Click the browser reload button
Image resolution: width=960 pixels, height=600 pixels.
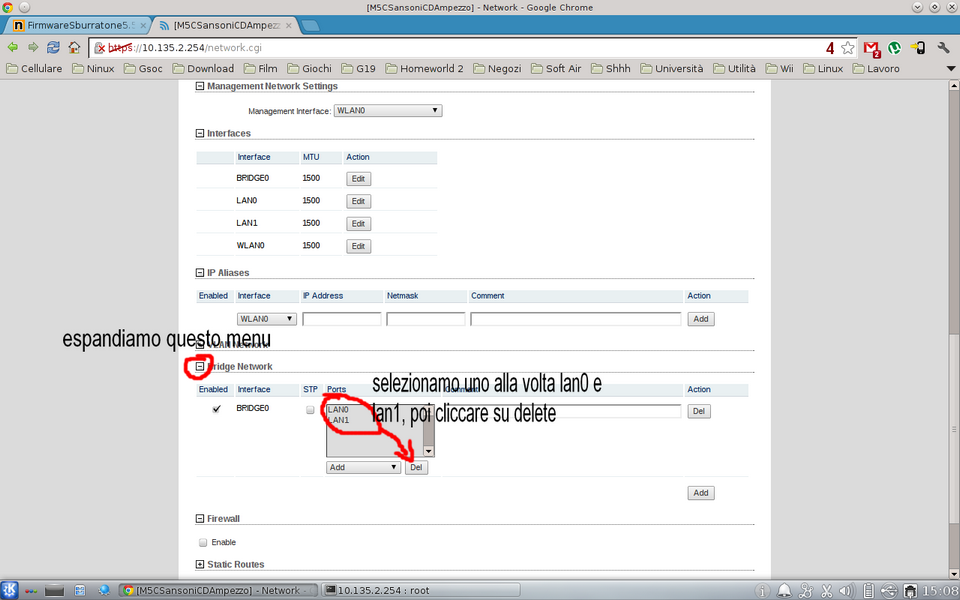[53, 47]
